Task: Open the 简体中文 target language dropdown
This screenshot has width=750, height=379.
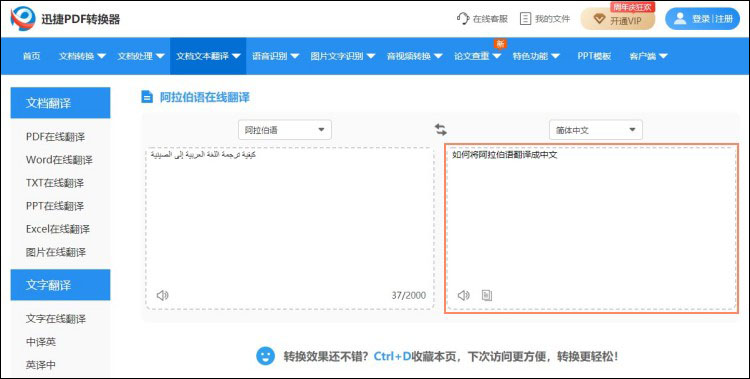Action: [x=596, y=130]
